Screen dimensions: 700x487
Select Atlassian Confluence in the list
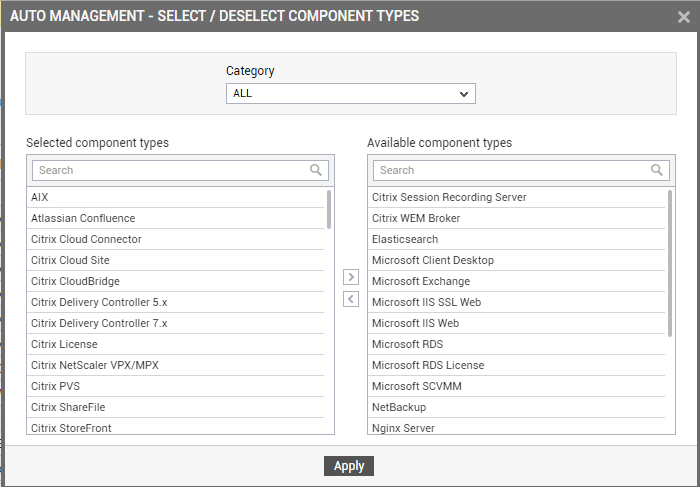click(x=177, y=218)
